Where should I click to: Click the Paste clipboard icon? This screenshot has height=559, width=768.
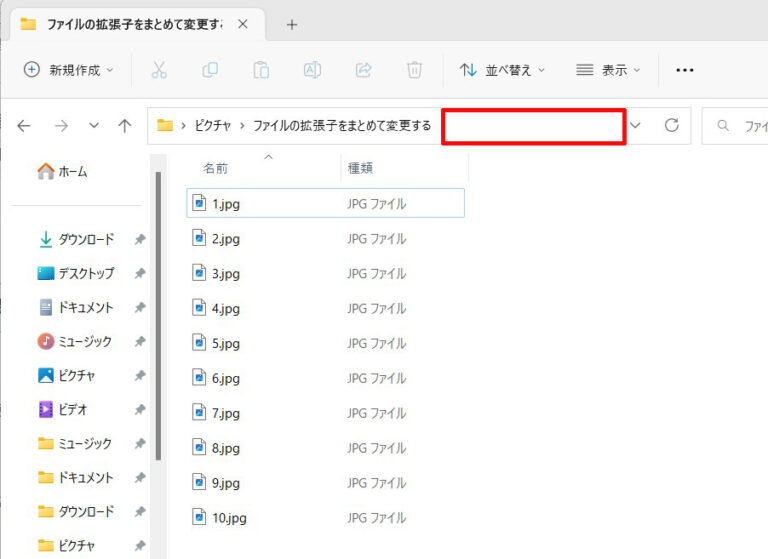point(261,70)
